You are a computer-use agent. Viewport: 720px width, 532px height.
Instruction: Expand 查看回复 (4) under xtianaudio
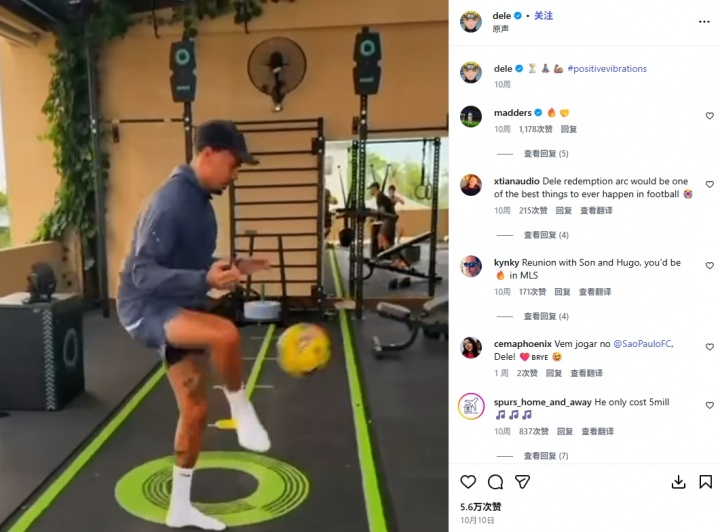point(546,235)
